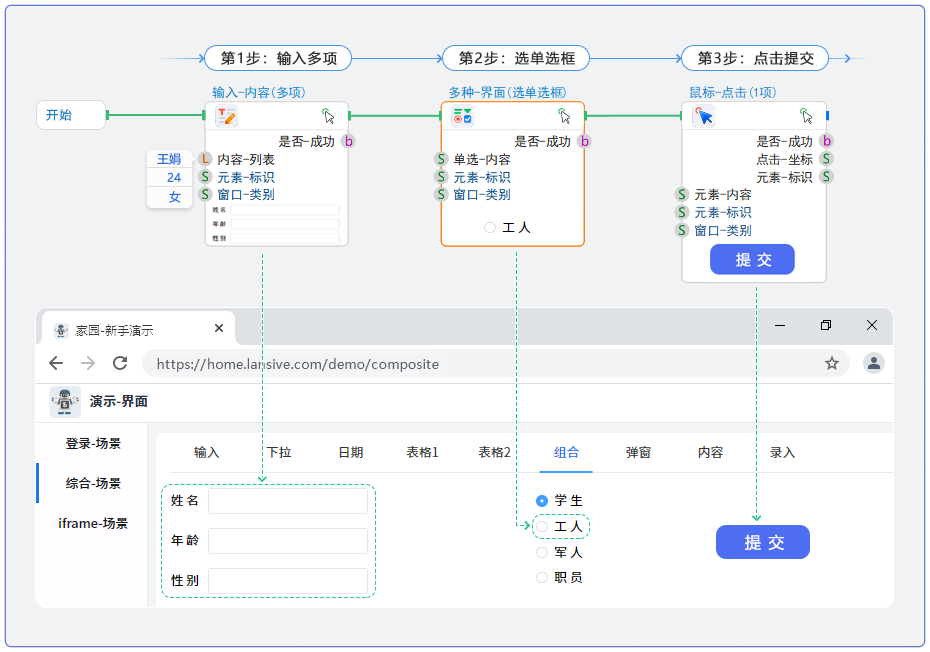Click the input-content node pencil icon
The image size is (930, 652).
(x=226, y=116)
